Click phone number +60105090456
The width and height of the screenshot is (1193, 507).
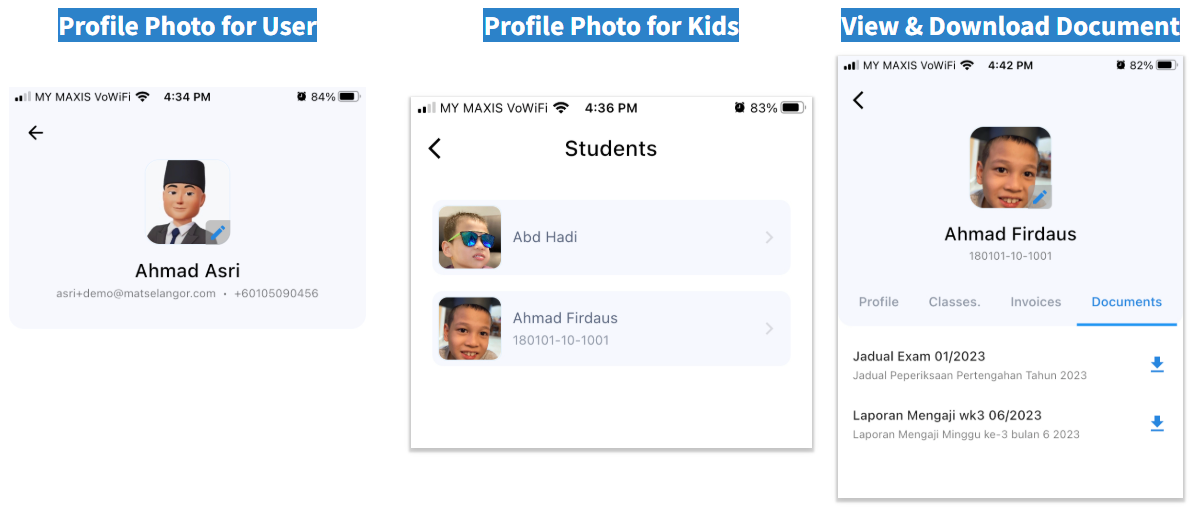click(276, 294)
